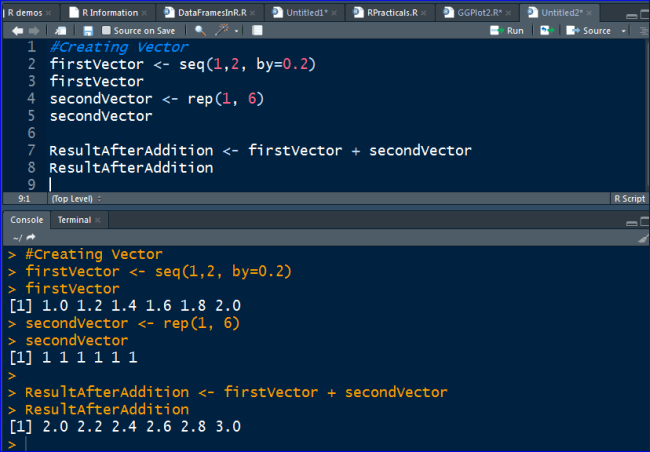Enable Source on Save checkbox
The image size is (650, 452).
(106, 30)
